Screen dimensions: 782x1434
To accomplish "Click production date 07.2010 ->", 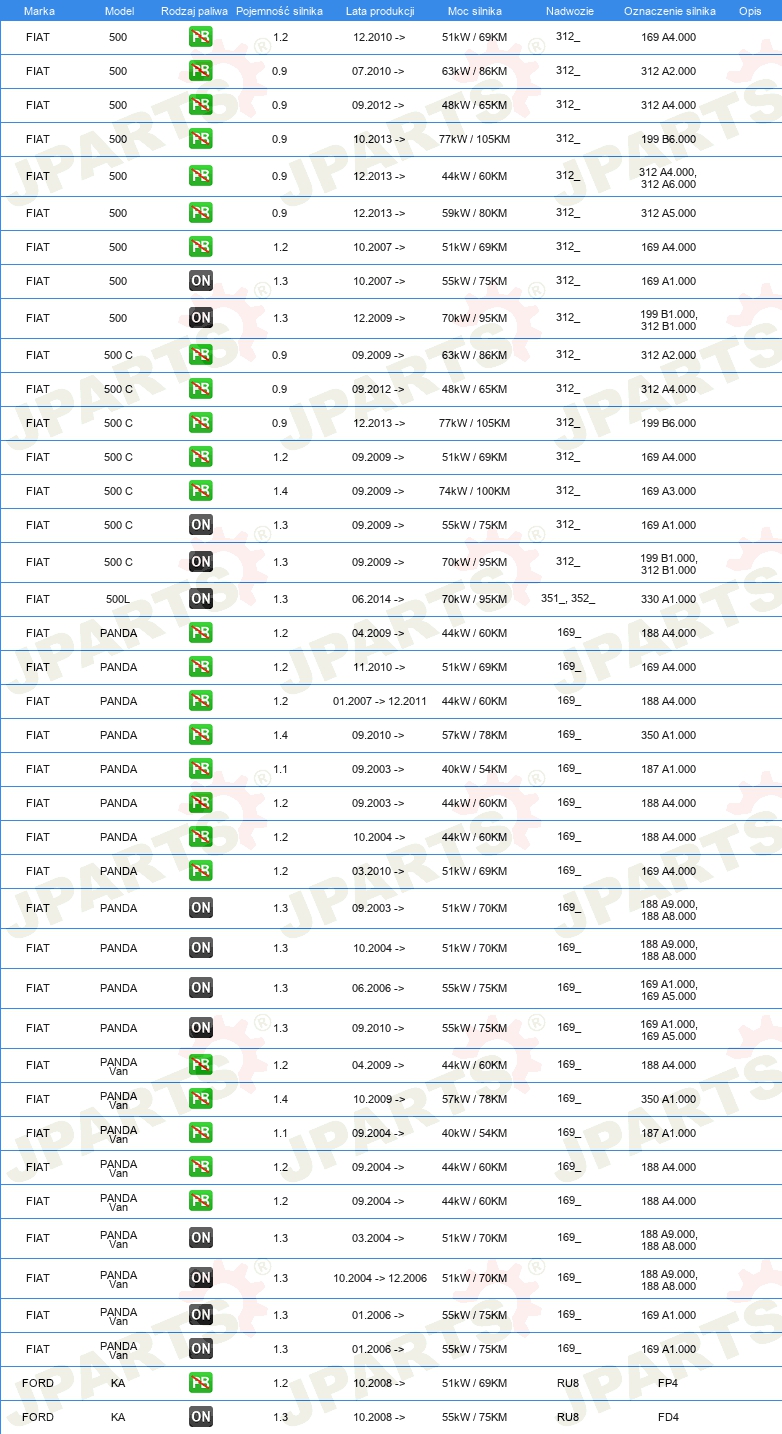I will [379, 71].
